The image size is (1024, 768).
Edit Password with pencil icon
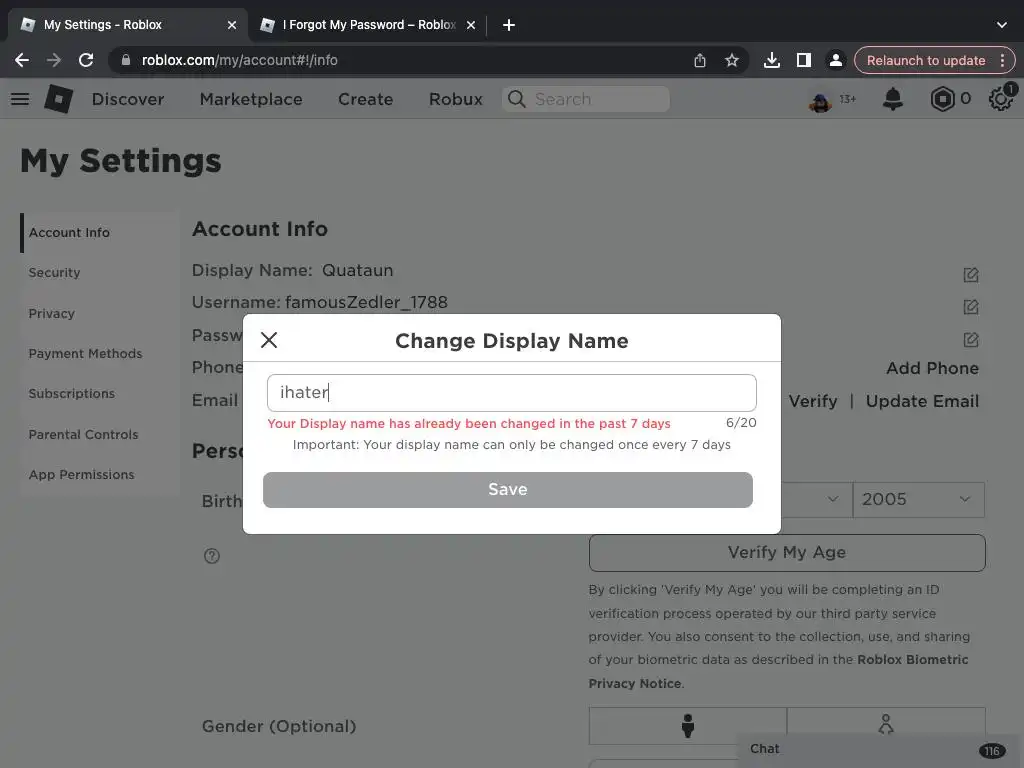[970, 340]
